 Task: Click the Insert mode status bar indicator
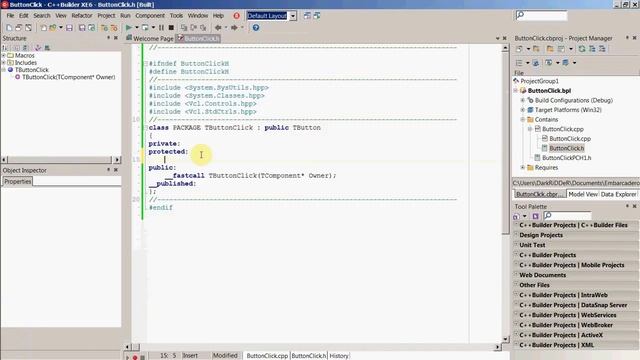190,356
